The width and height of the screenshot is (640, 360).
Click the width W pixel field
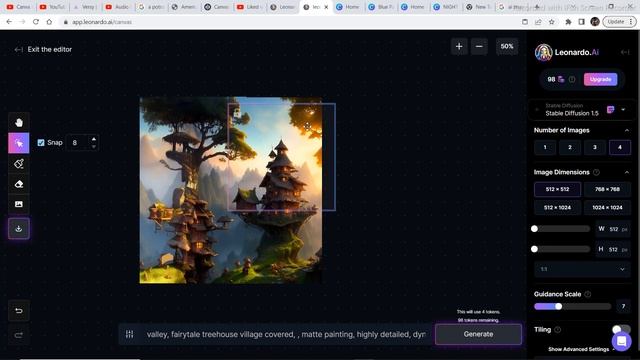[x=613, y=229]
